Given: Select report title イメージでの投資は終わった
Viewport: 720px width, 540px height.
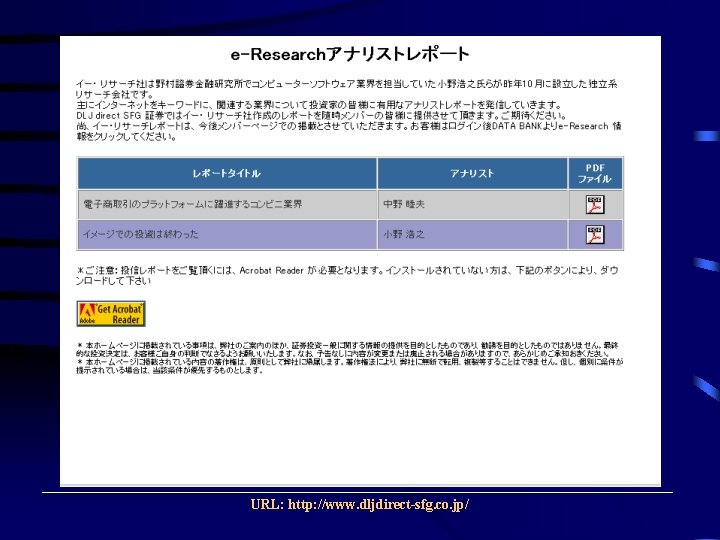Looking at the screenshot, I should coord(141,234).
